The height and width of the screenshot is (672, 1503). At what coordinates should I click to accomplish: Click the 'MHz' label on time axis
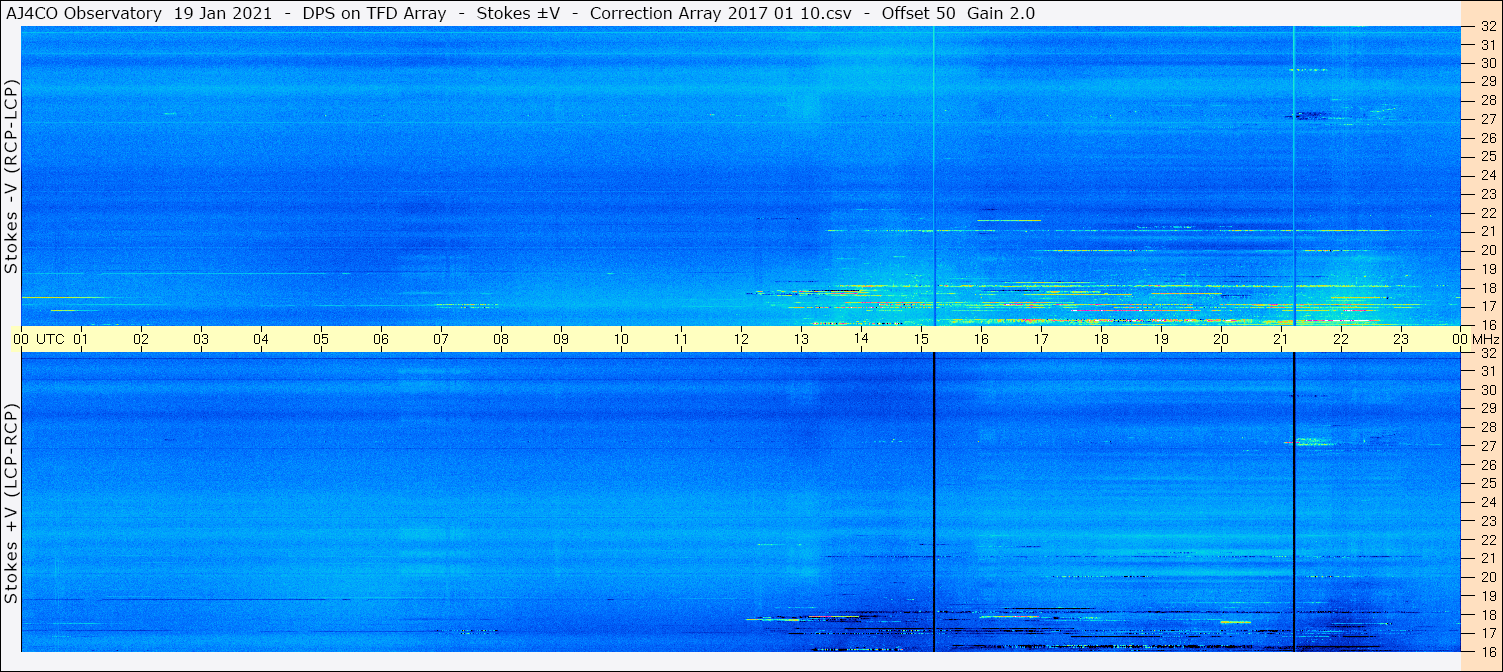1484,339
